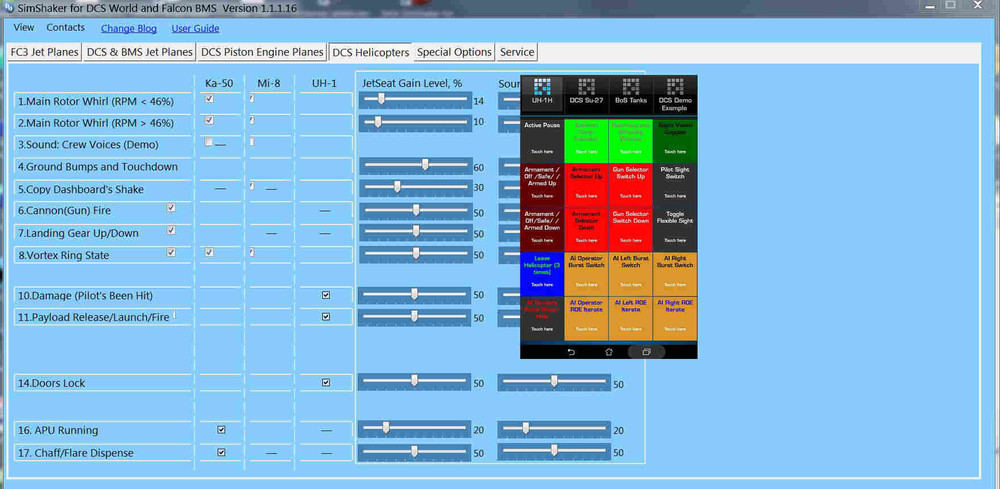This screenshot has width=1000, height=489.
Task: Tap the Armament Selector Up tile
Action: pos(586,185)
